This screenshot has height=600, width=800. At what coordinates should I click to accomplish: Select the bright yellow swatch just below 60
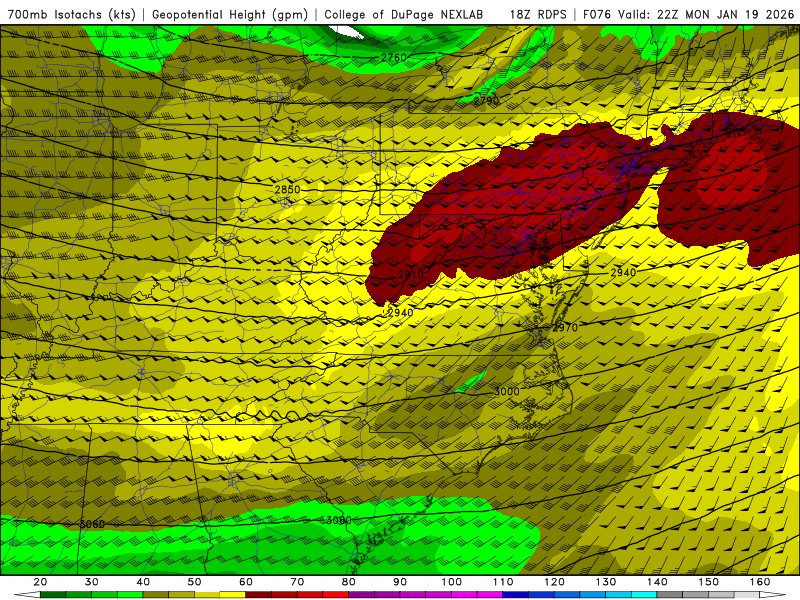[233, 594]
